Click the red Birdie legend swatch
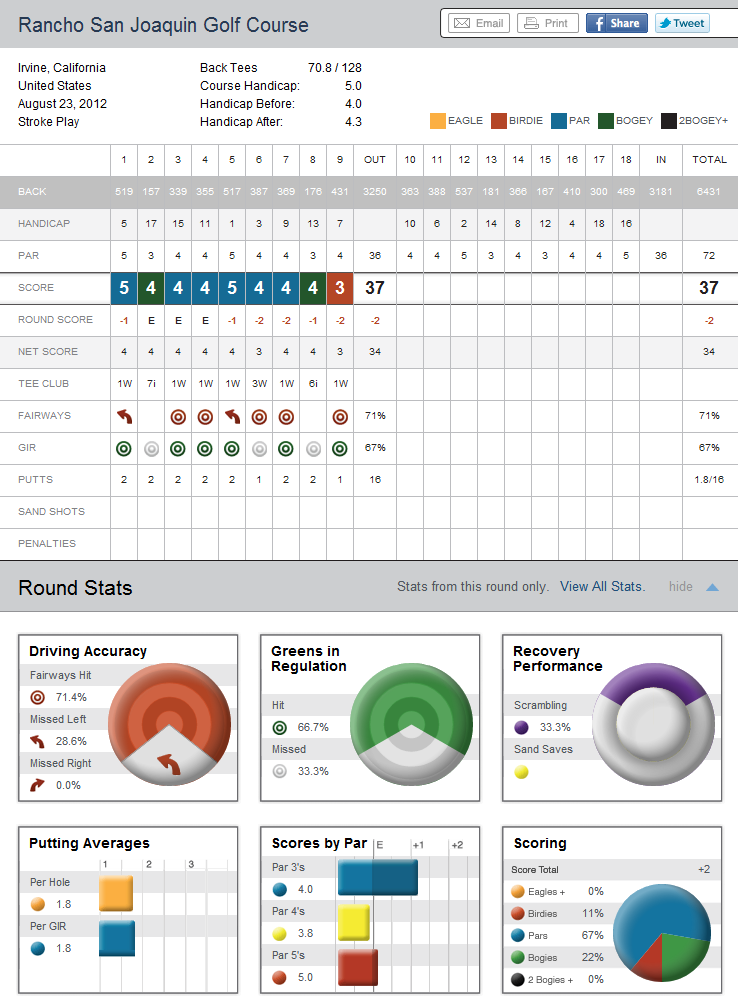 (498, 121)
